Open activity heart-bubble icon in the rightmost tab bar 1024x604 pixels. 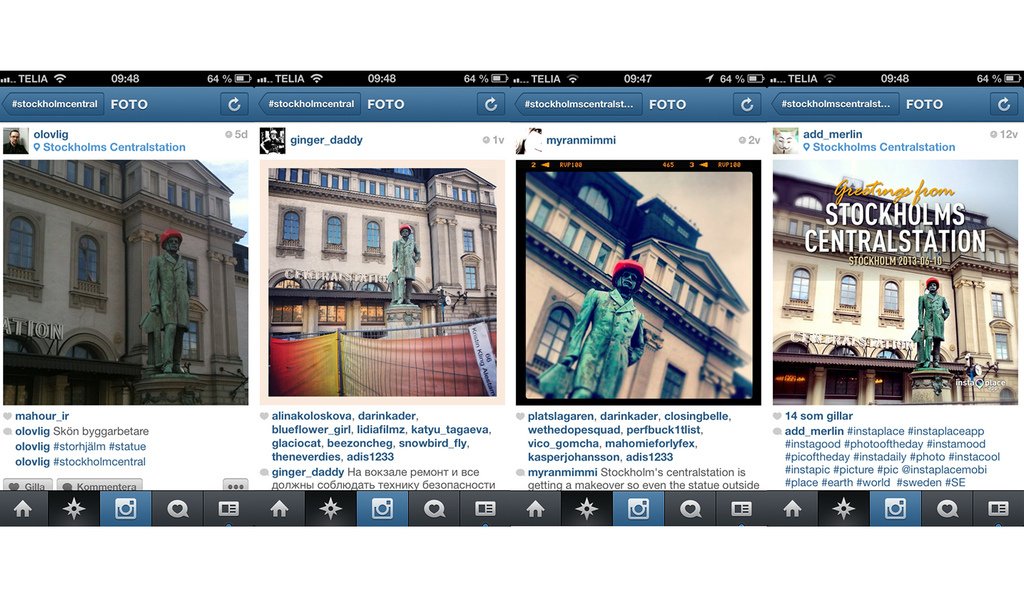coord(946,509)
